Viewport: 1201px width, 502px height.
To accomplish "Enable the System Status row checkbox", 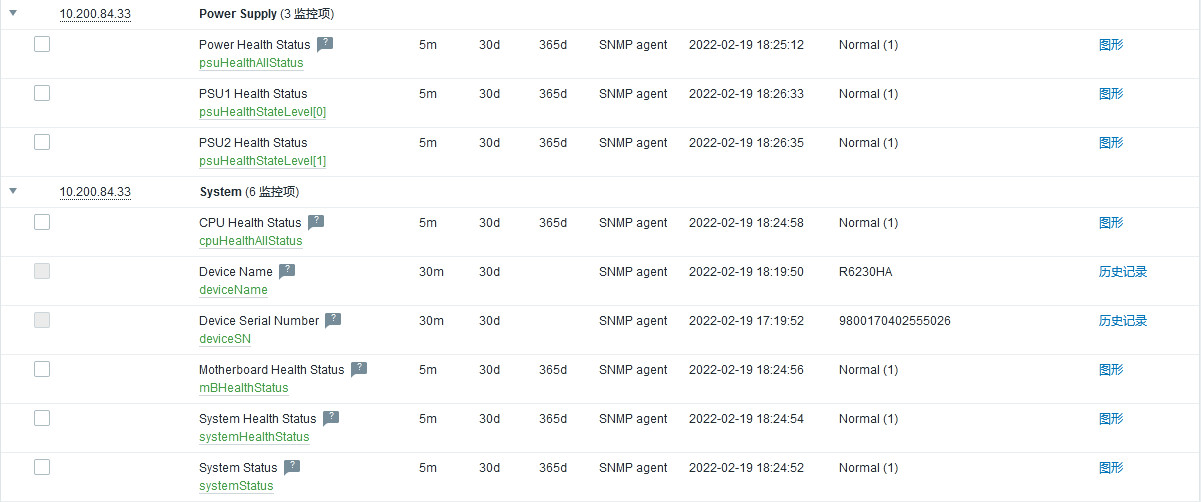I will tap(42, 467).
